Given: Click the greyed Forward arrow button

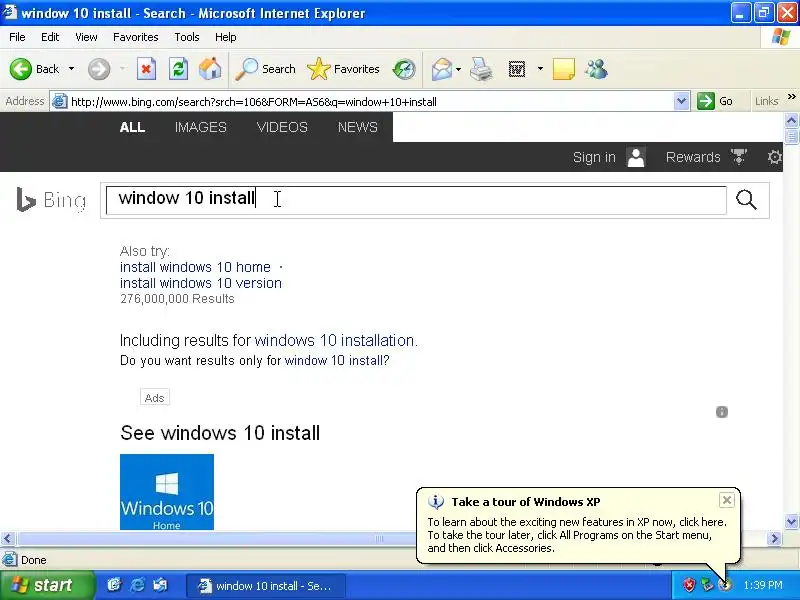Looking at the screenshot, I should pos(99,69).
